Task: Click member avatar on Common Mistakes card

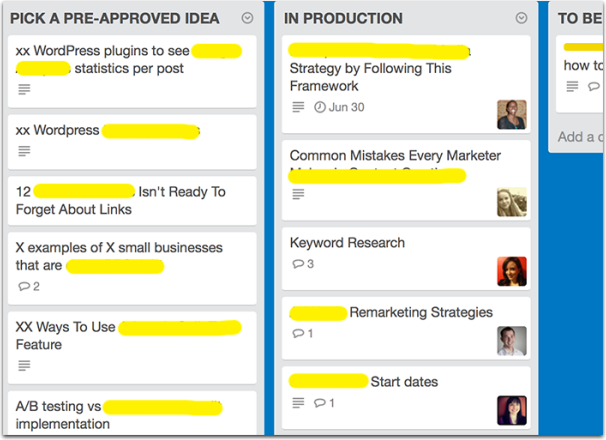Action: tap(511, 202)
